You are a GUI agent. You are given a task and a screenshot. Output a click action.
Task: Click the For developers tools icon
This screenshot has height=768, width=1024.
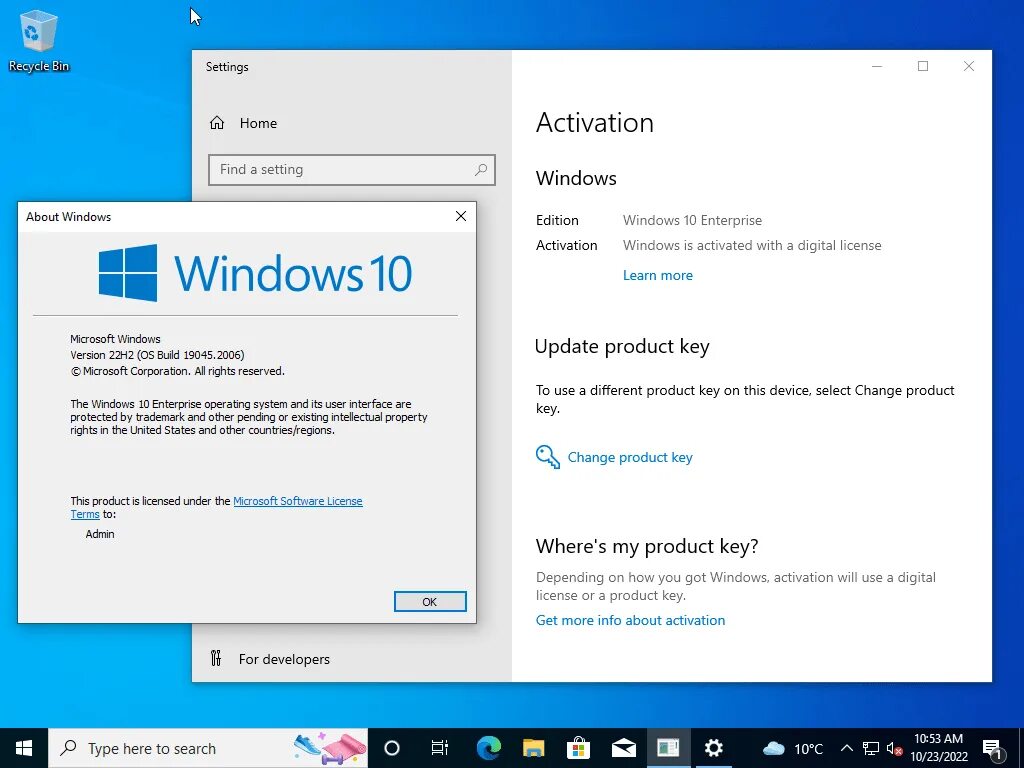point(216,658)
